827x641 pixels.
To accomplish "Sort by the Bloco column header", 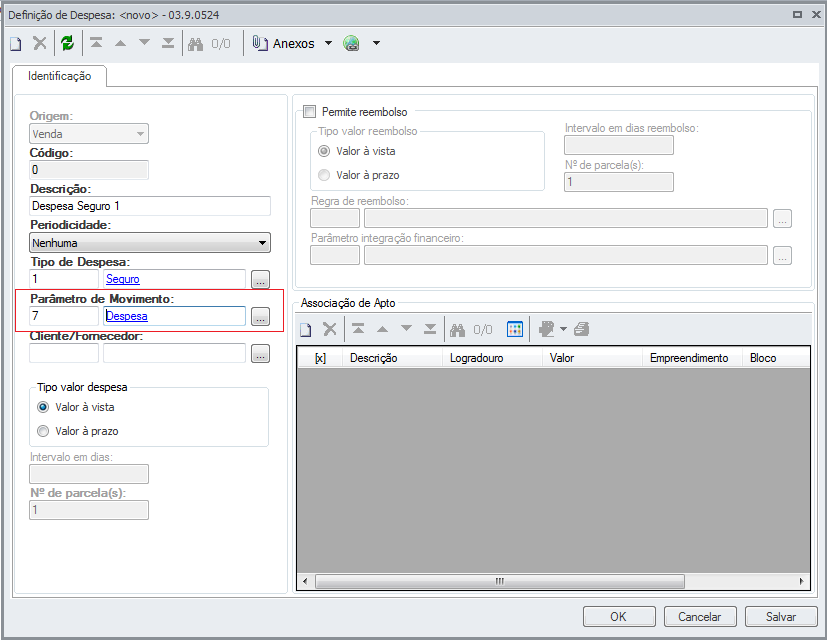I will coord(776,358).
